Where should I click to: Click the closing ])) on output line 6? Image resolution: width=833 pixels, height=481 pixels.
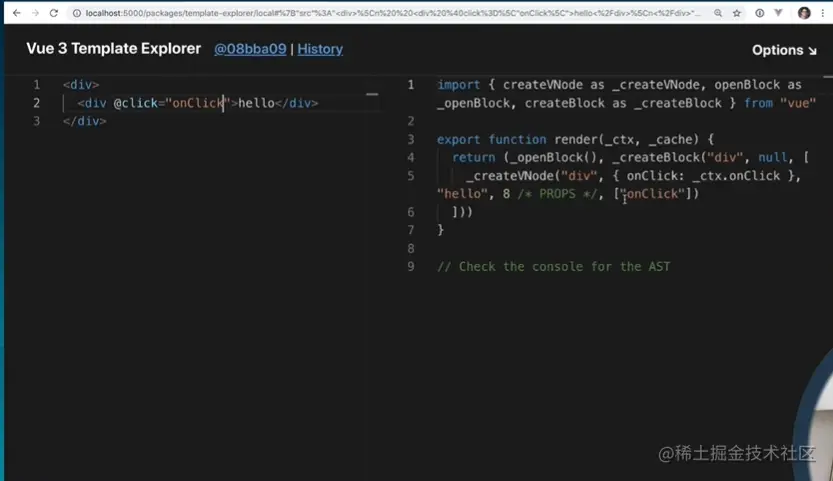coord(462,212)
